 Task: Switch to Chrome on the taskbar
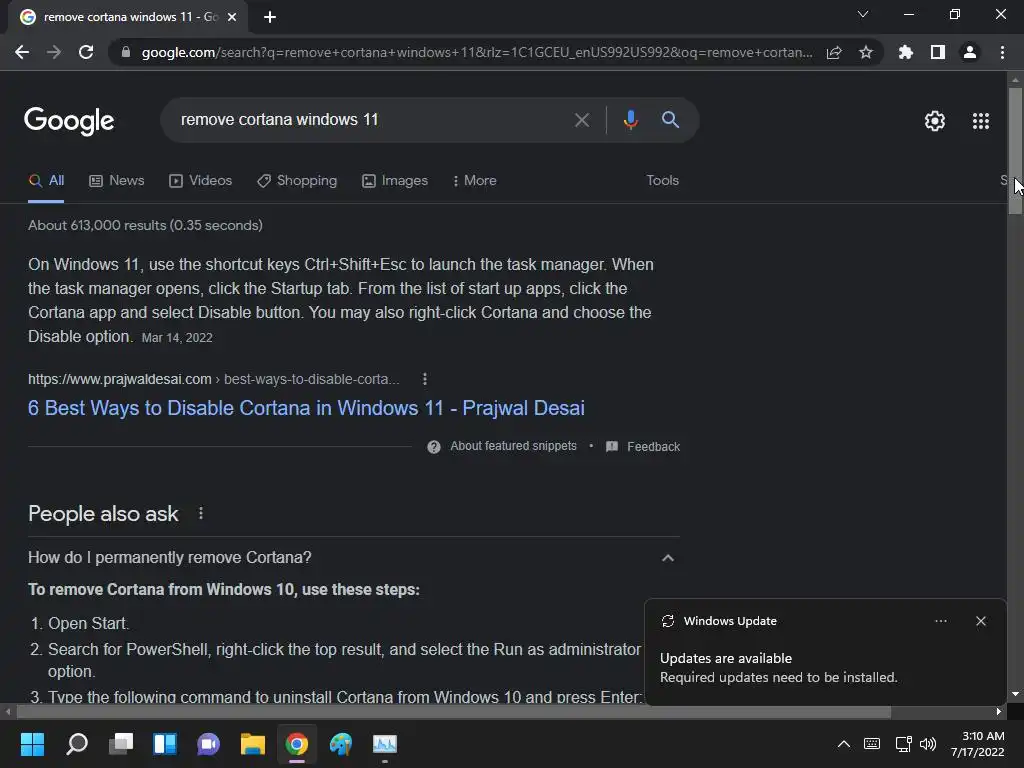[296, 744]
